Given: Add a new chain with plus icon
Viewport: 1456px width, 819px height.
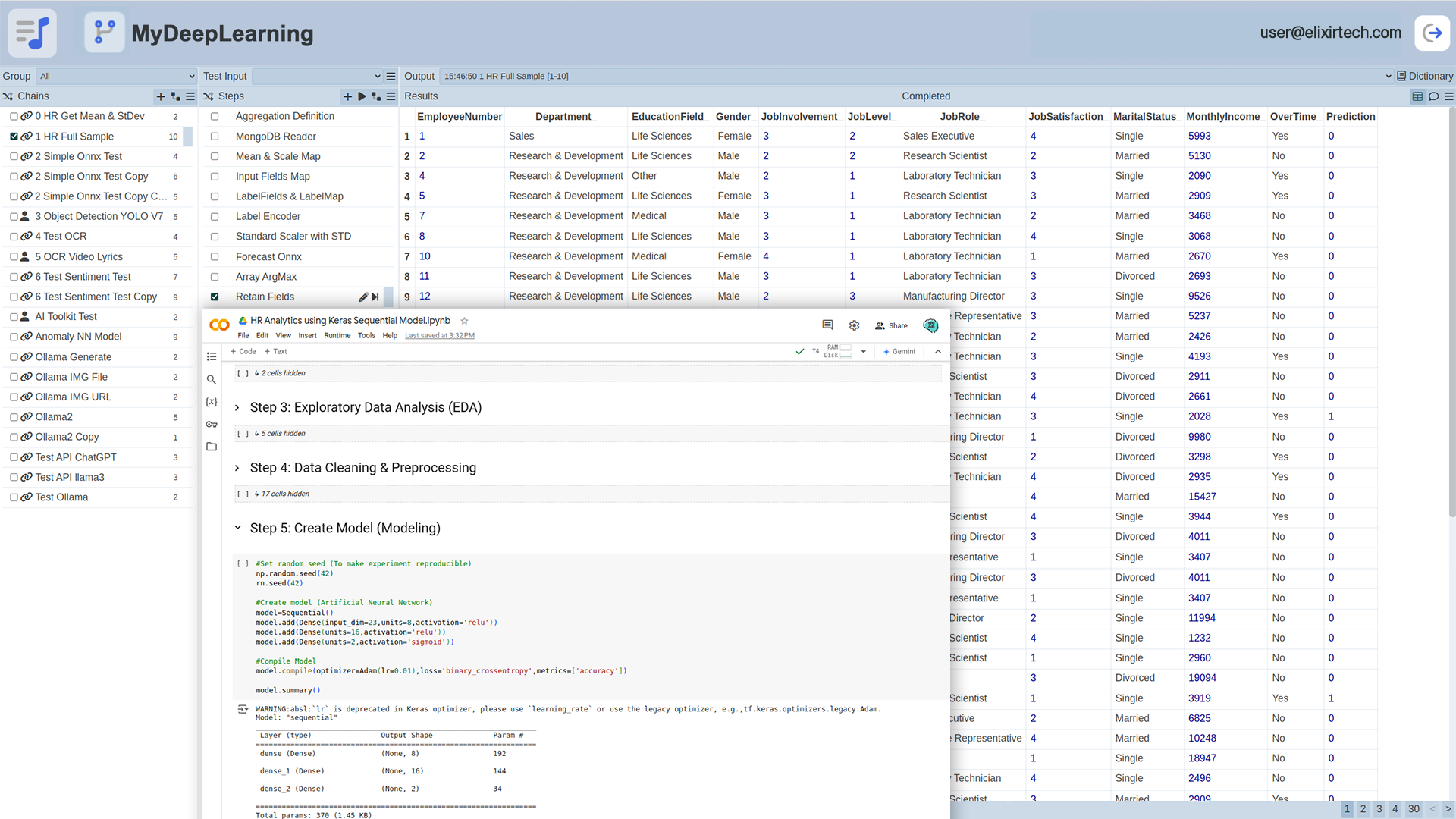Looking at the screenshot, I should [160, 96].
